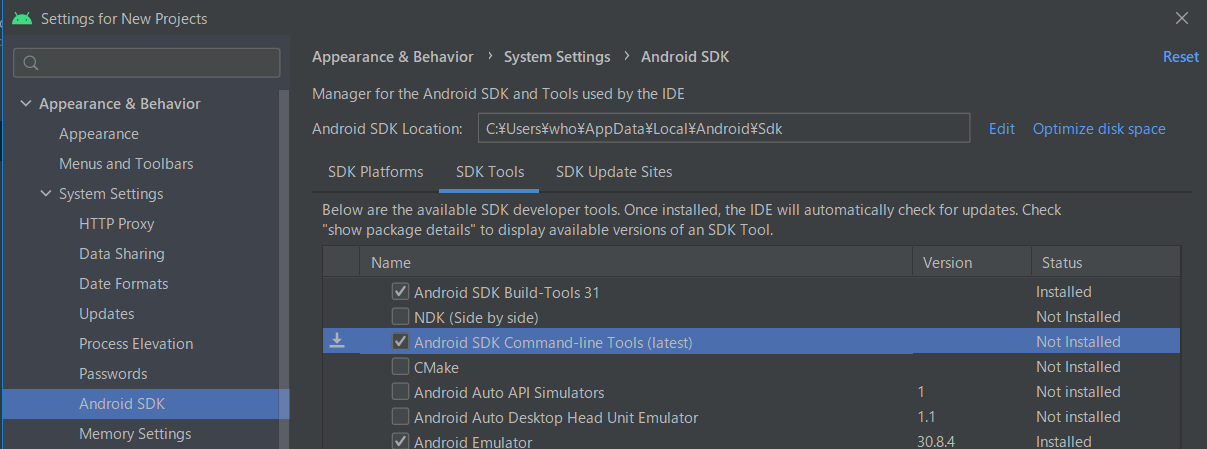
Task: Collapse the System Settings tree node
Action: coord(46,194)
